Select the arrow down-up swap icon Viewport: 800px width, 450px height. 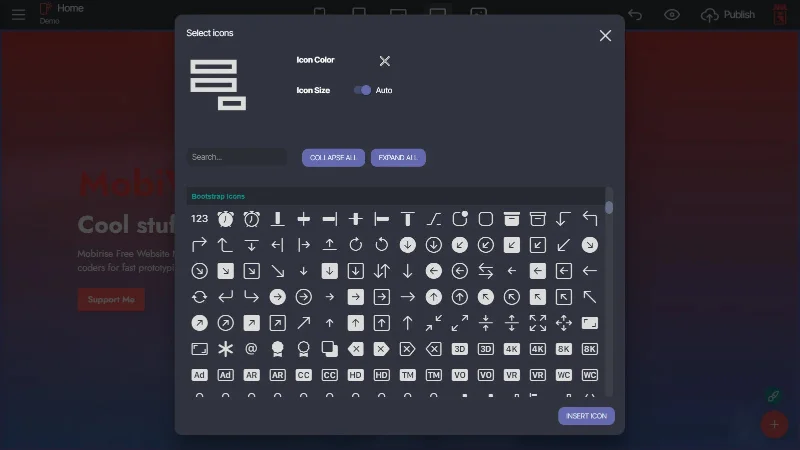[382, 271]
